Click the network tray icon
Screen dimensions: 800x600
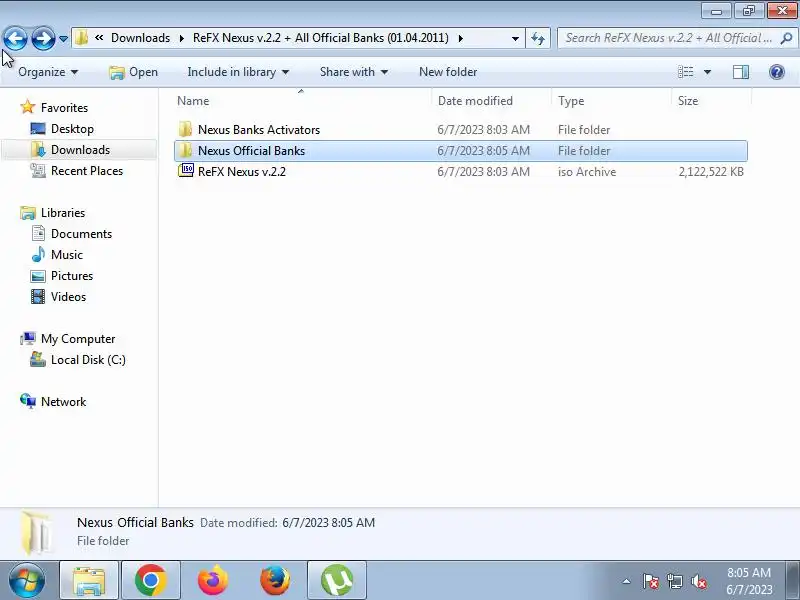(674, 581)
